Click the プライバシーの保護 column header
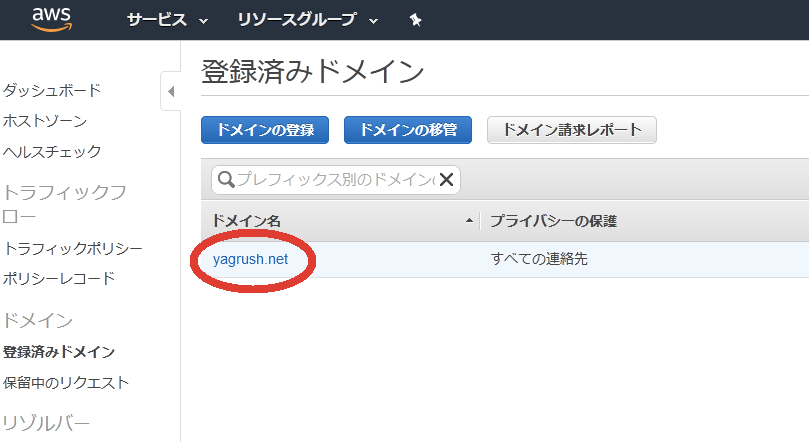This screenshot has width=809, height=442. pos(554,221)
